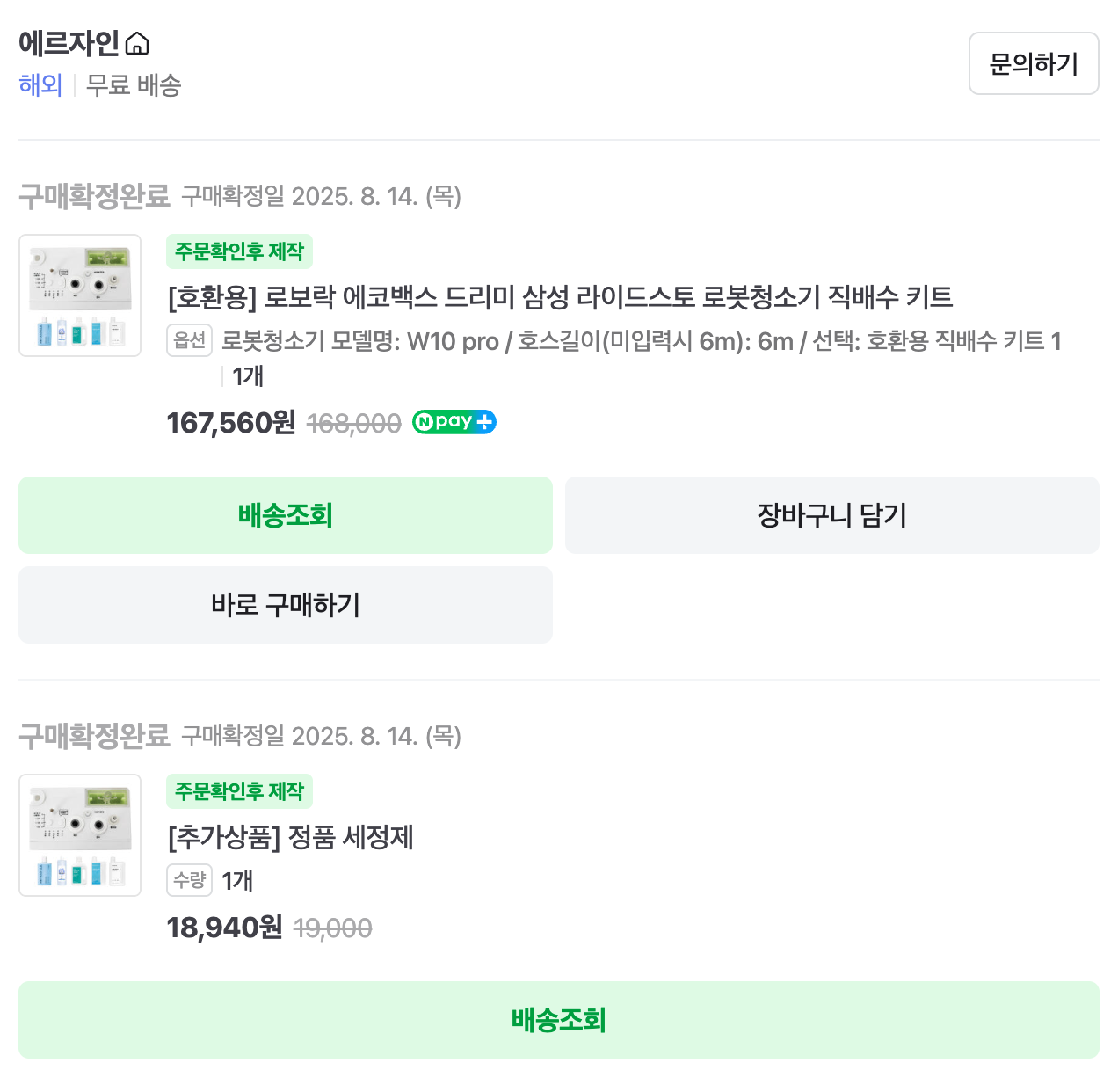This screenshot has width=1118, height=1092.
Task: Select the 해외 shipping link
Action: point(40,85)
